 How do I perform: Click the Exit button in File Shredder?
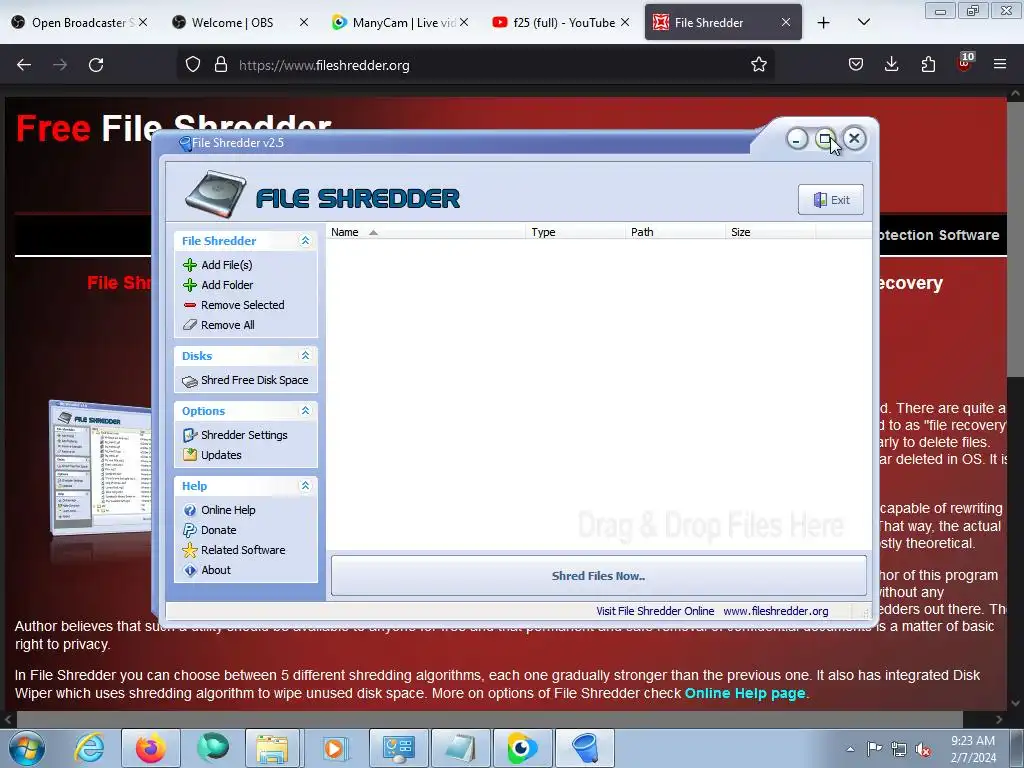pyautogui.click(x=831, y=200)
